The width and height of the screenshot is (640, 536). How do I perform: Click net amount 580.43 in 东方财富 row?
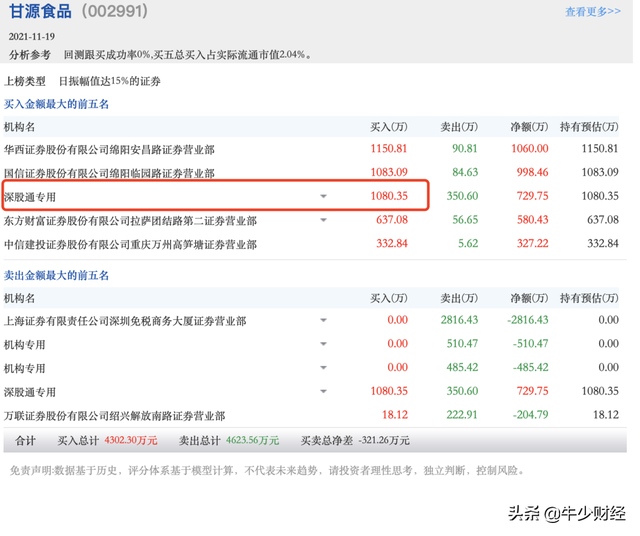pos(532,220)
